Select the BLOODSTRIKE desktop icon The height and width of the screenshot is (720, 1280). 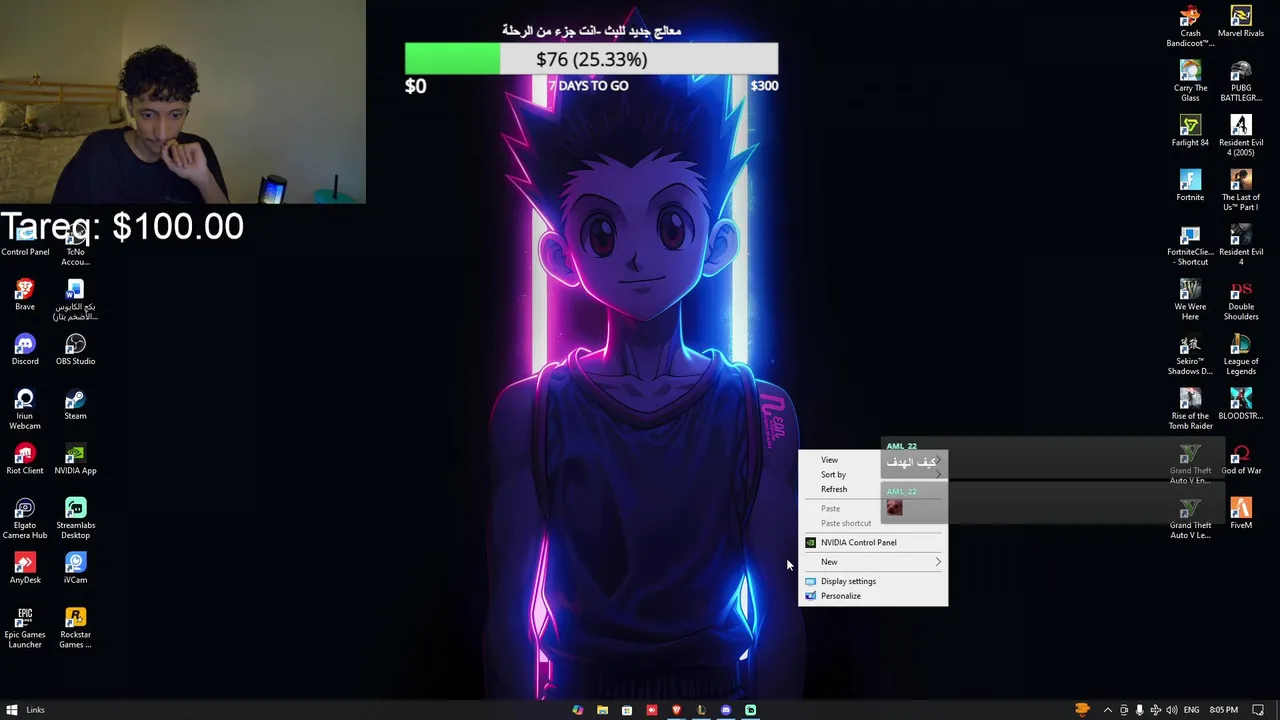point(1241,404)
